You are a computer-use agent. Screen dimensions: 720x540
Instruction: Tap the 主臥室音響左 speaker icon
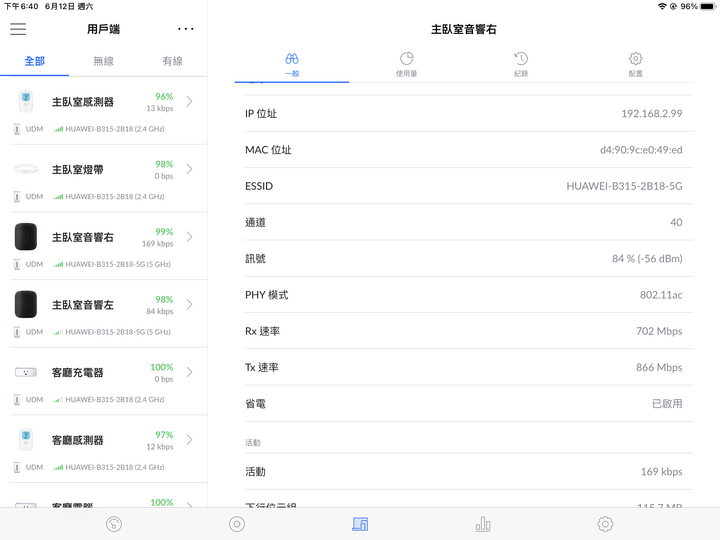26,304
